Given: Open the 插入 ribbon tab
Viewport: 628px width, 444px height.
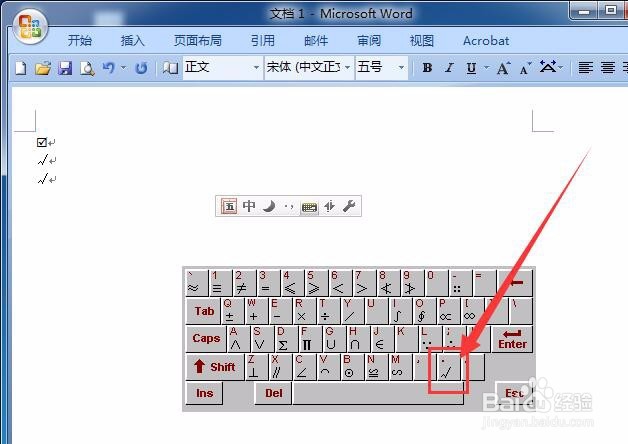Looking at the screenshot, I should pyautogui.click(x=132, y=40).
